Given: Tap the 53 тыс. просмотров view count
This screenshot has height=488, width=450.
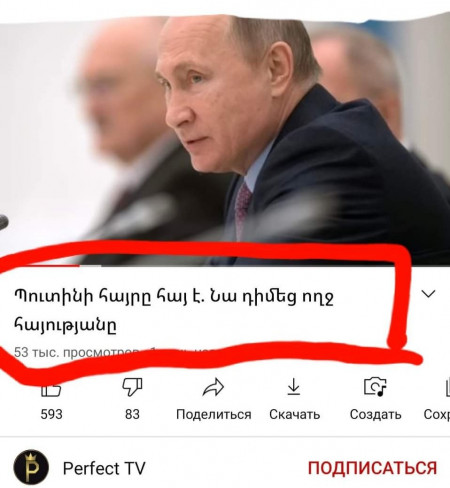Looking at the screenshot, I should pos(77,352).
